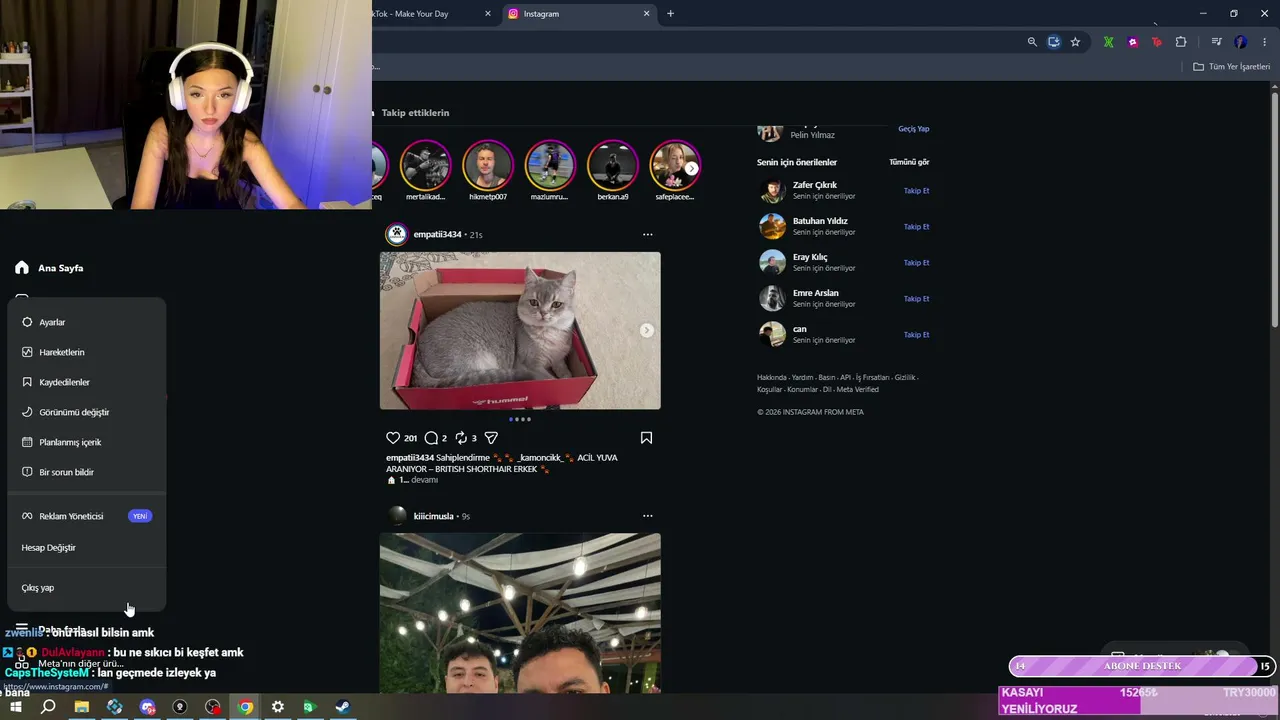Open File Explorer from the taskbar

click(x=82, y=707)
